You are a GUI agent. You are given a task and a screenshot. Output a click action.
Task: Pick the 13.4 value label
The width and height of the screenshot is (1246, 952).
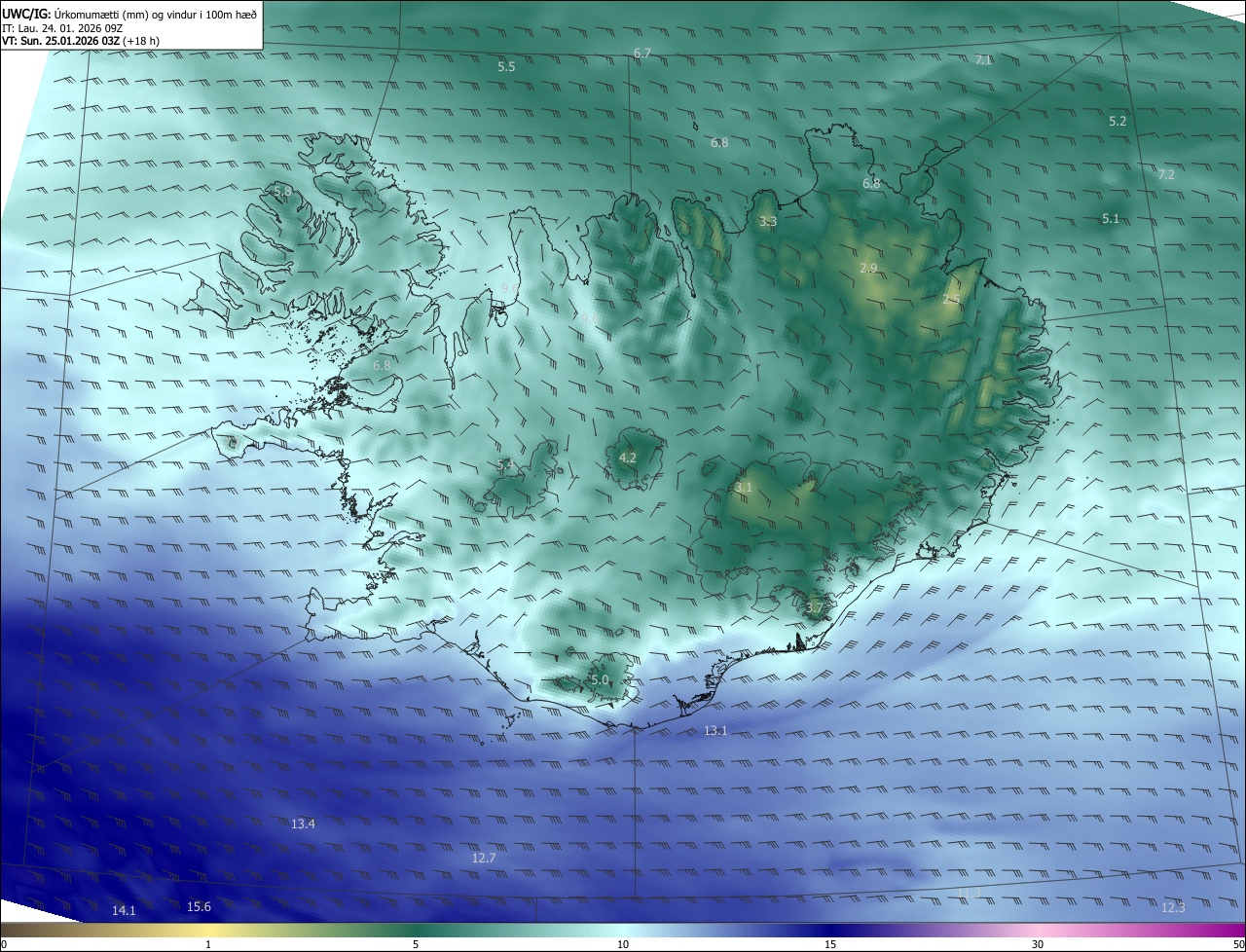coord(303,824)
